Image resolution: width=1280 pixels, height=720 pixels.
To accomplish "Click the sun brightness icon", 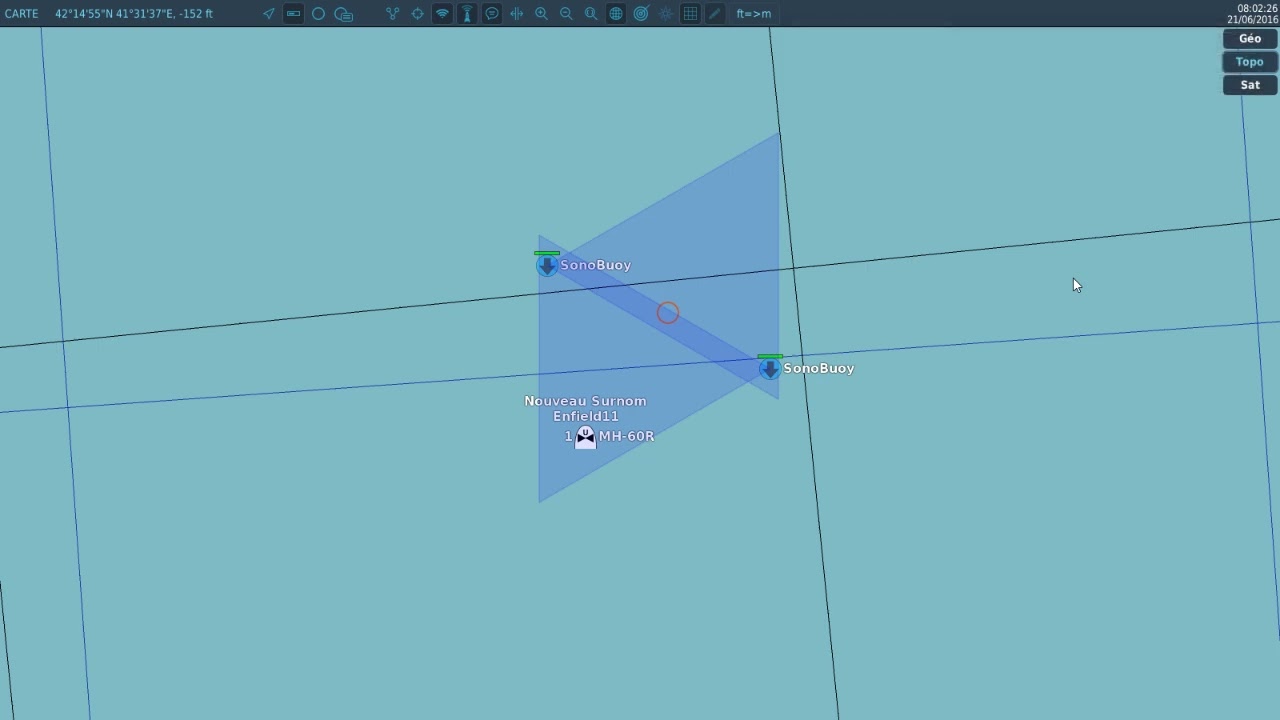I will click(666, 14).
